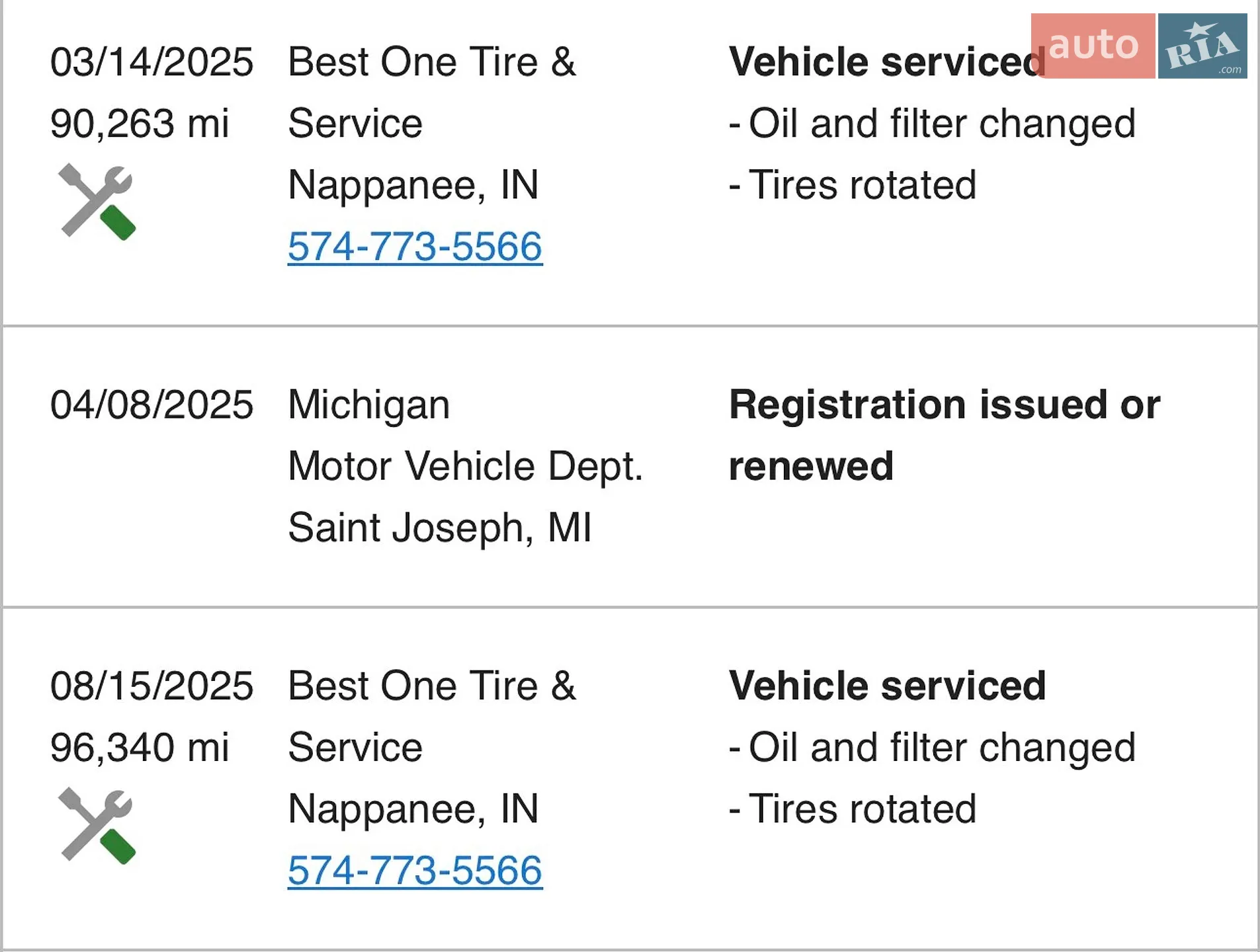Viewport: 1260px width, 952px height.
Task: Click the blue RIA.com logo badge
Action: tap(1202, 46)
